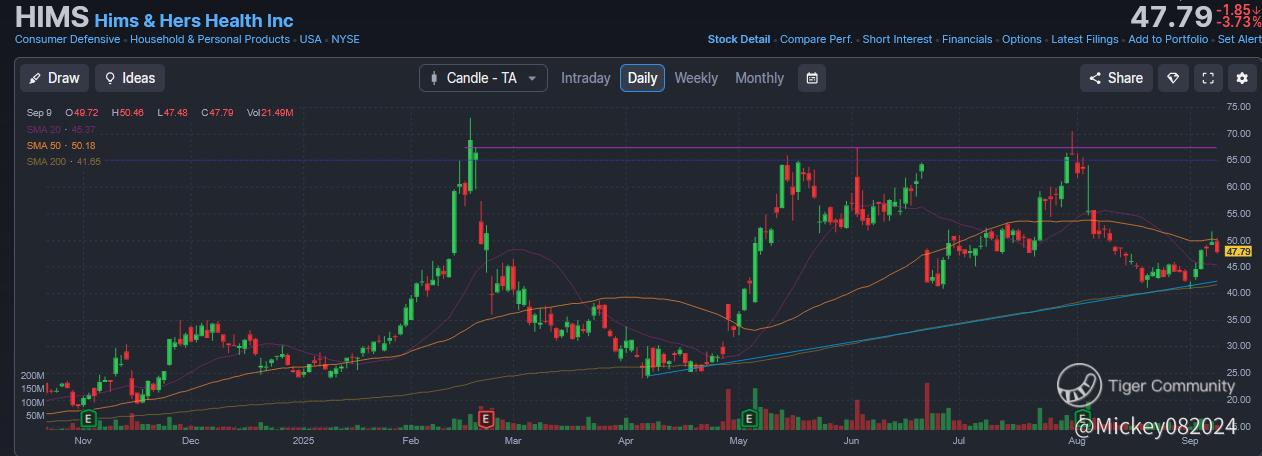The height and width of the screenshot is (456, 1262).
Task: Toggle fullscreen chart view
Action: click(1208, 78)
